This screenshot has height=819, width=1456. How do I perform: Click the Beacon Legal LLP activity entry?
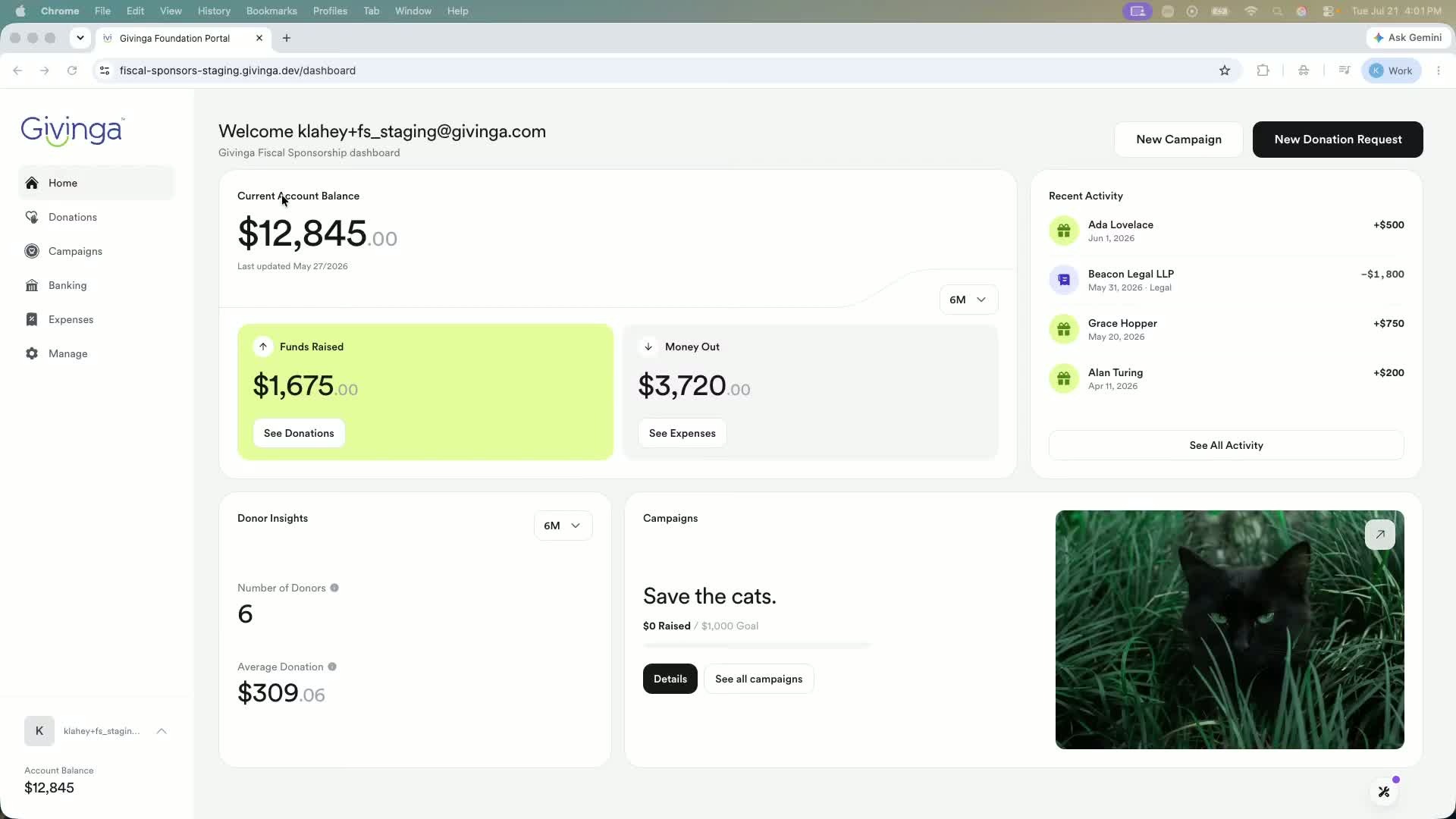point(1226,280)
